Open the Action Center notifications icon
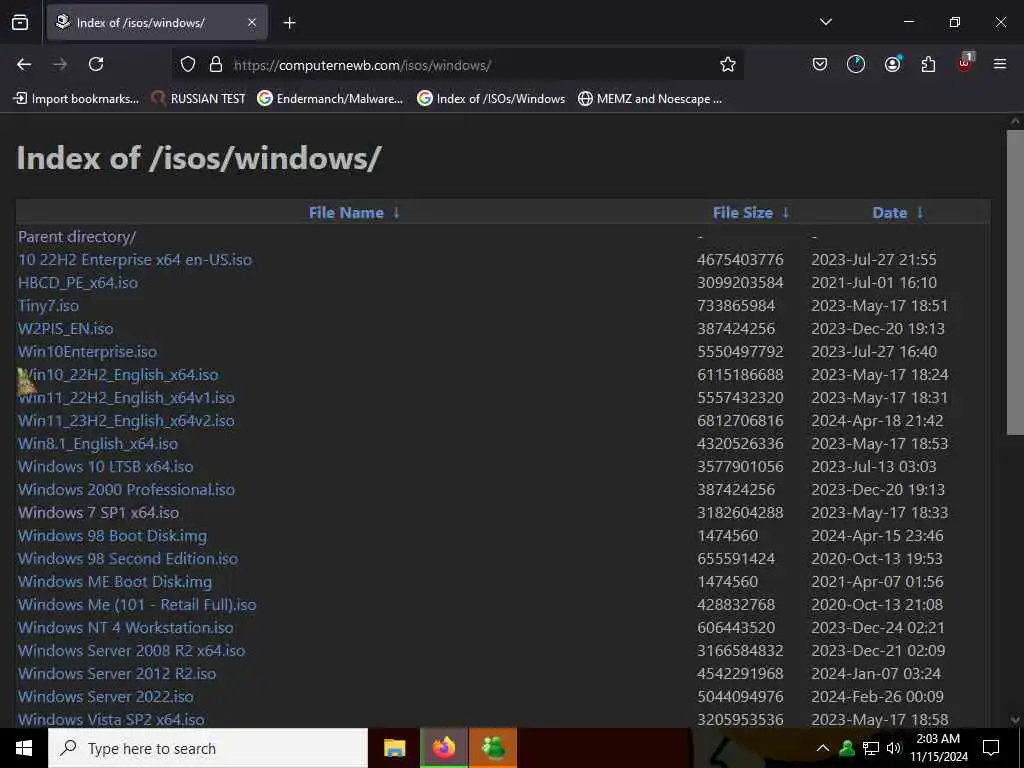The image size is (1024, 768). pyautogui.click(x=991, y=748)
